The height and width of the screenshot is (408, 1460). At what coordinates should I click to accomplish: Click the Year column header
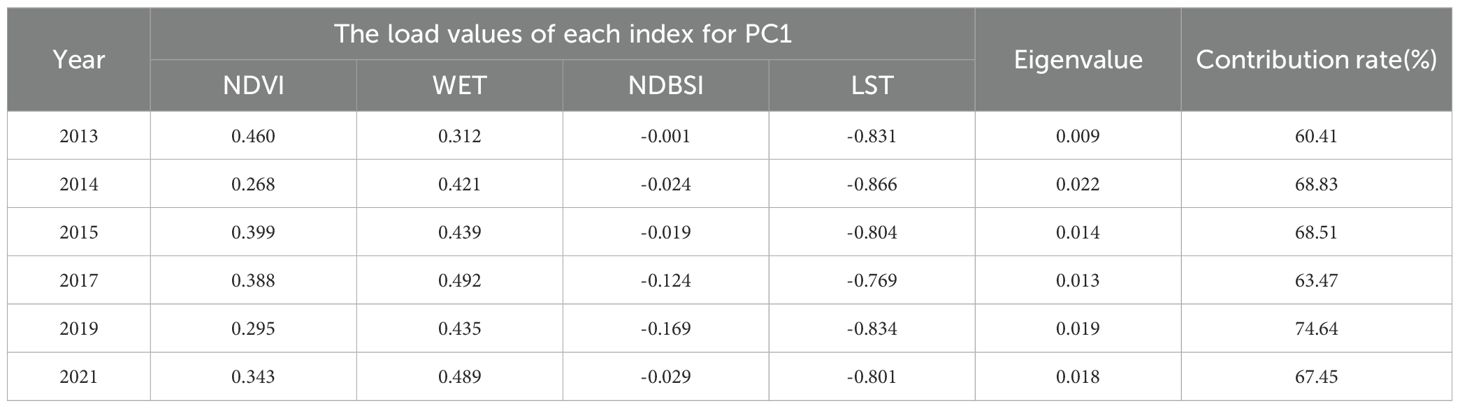point(79,61)
